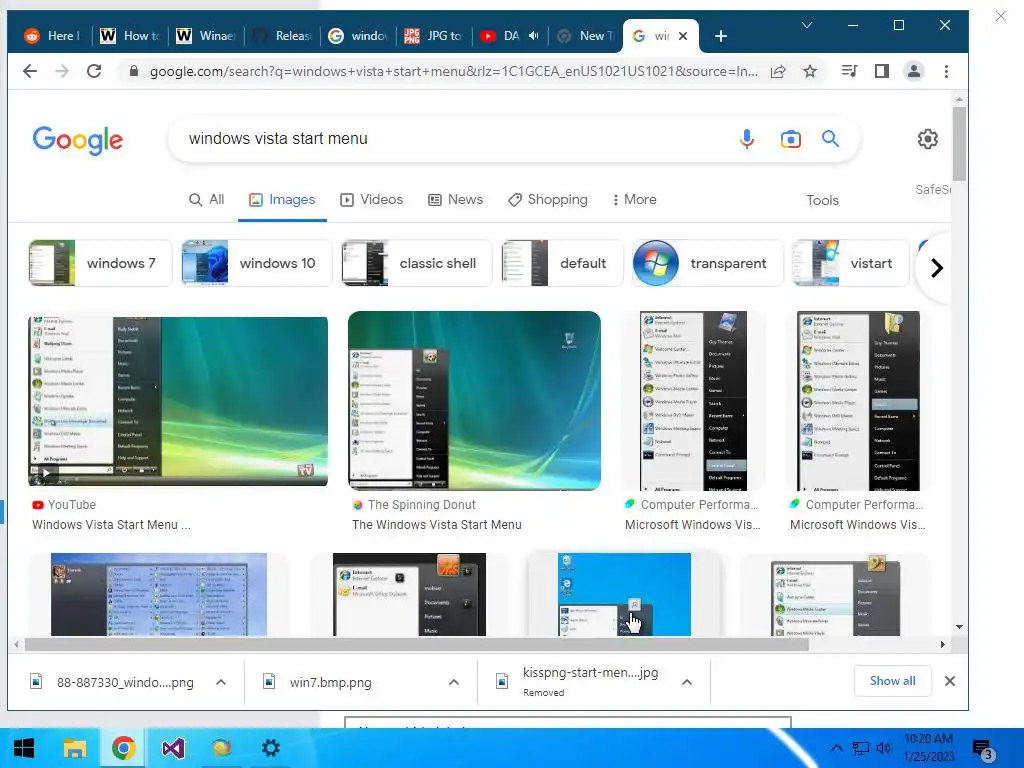The image size is (1024, 768).
Task: Switch to the Reddit 'Here' tab
Action: [52, 36]
